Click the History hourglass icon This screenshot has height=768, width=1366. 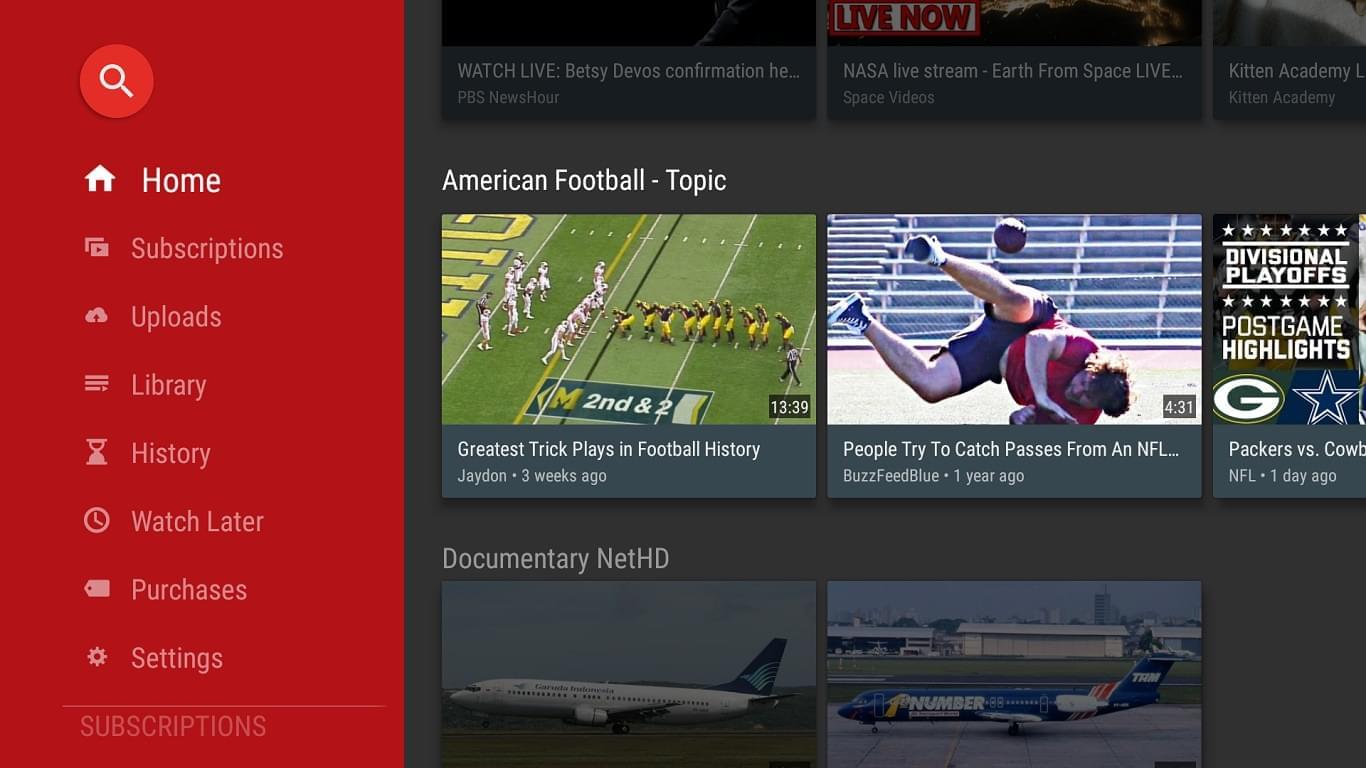pyautogui.click(x=97, y=452)
